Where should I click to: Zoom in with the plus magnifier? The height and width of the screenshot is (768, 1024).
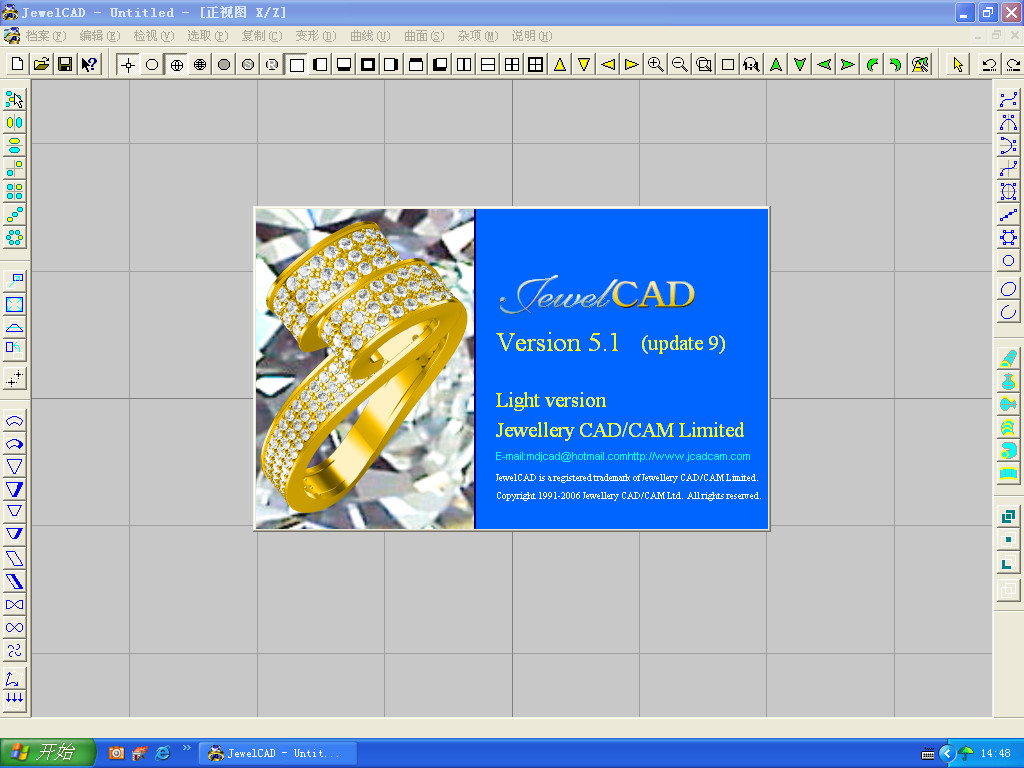(x=656, y=64)
